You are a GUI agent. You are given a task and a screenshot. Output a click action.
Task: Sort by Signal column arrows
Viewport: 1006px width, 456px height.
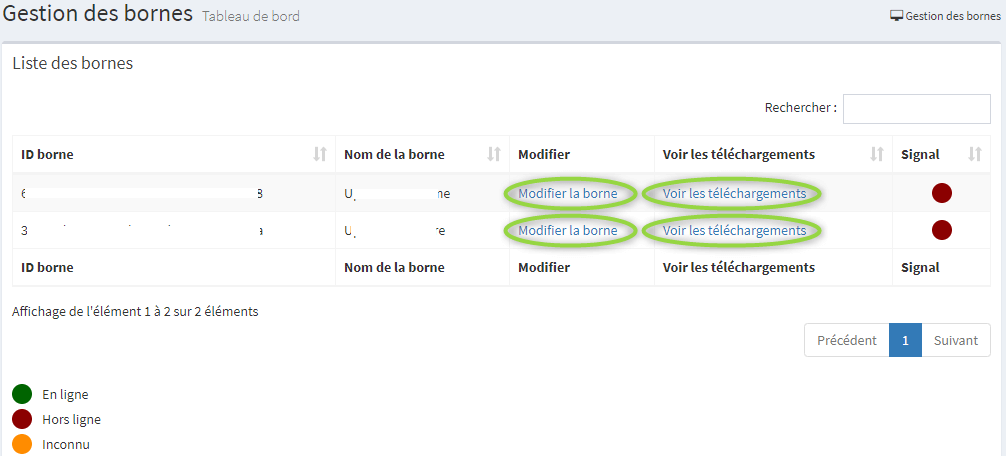[975, 154]
